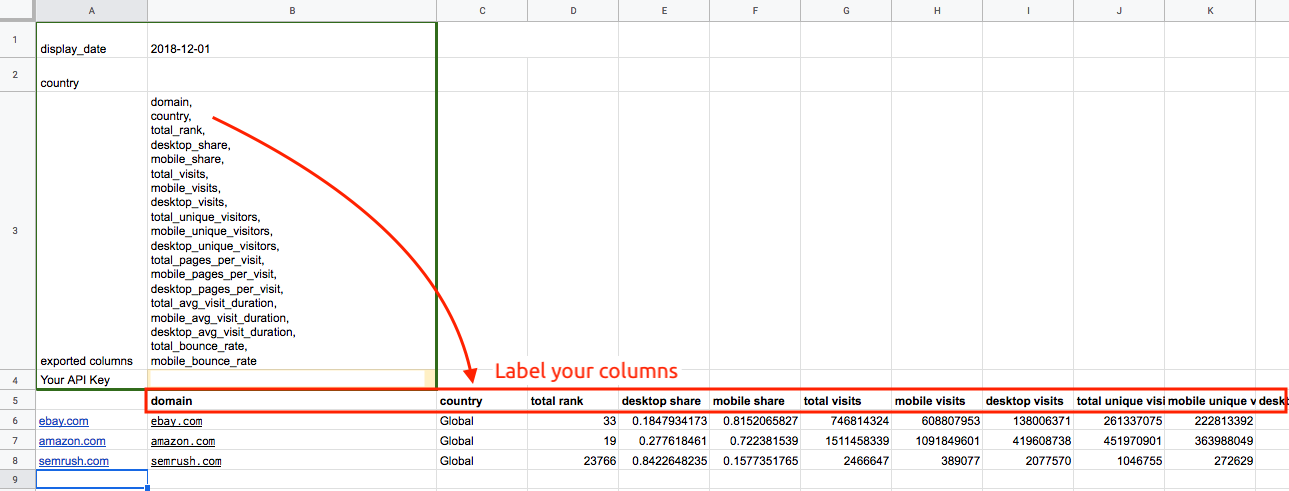Click semrush.com cell in column B
The height and width of the screenshot is (491, 1289).
click(x=292, y=461)
